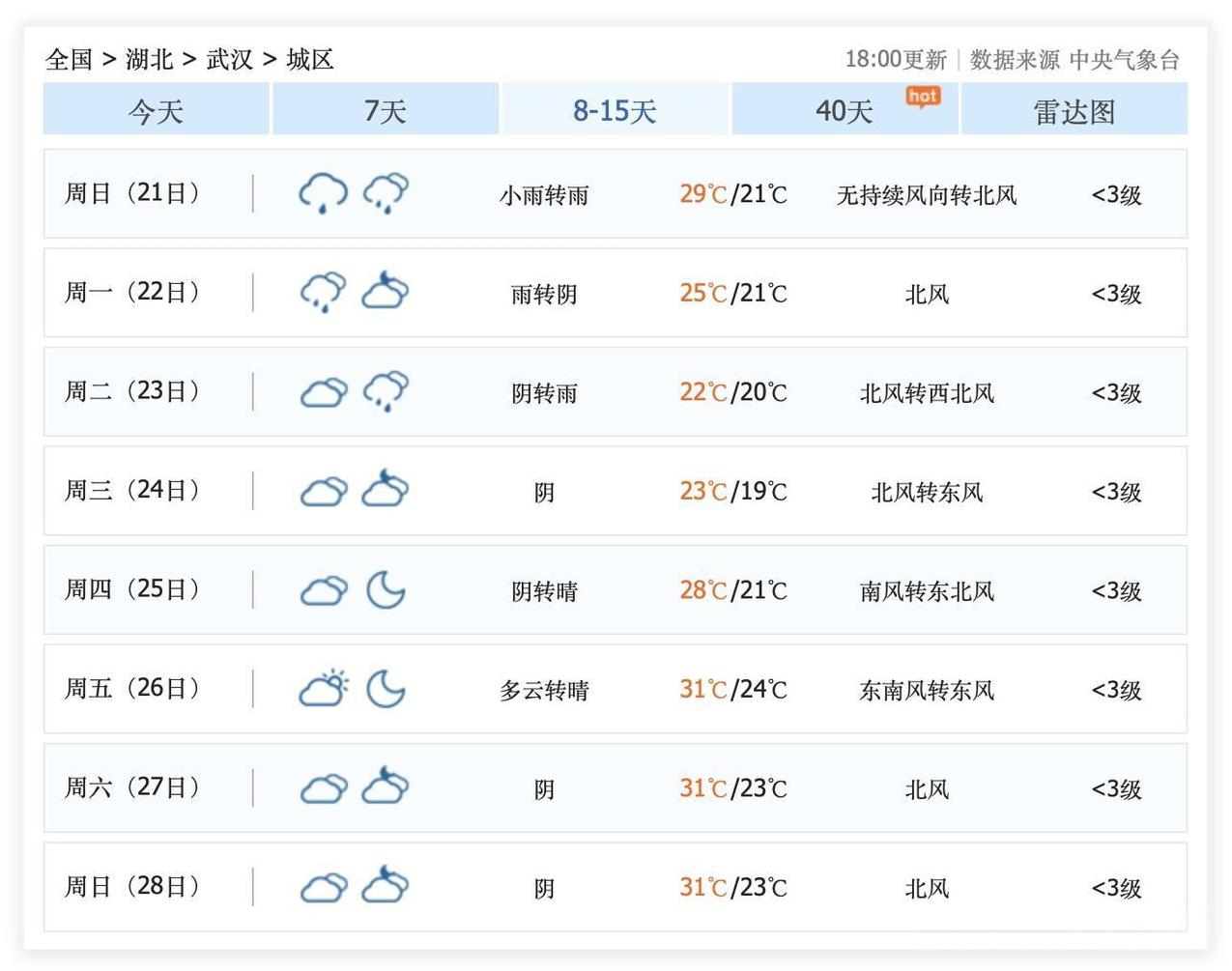
Task: Click the partly sunny cloud icon for Friday 26th
Action: click(323, 689)
